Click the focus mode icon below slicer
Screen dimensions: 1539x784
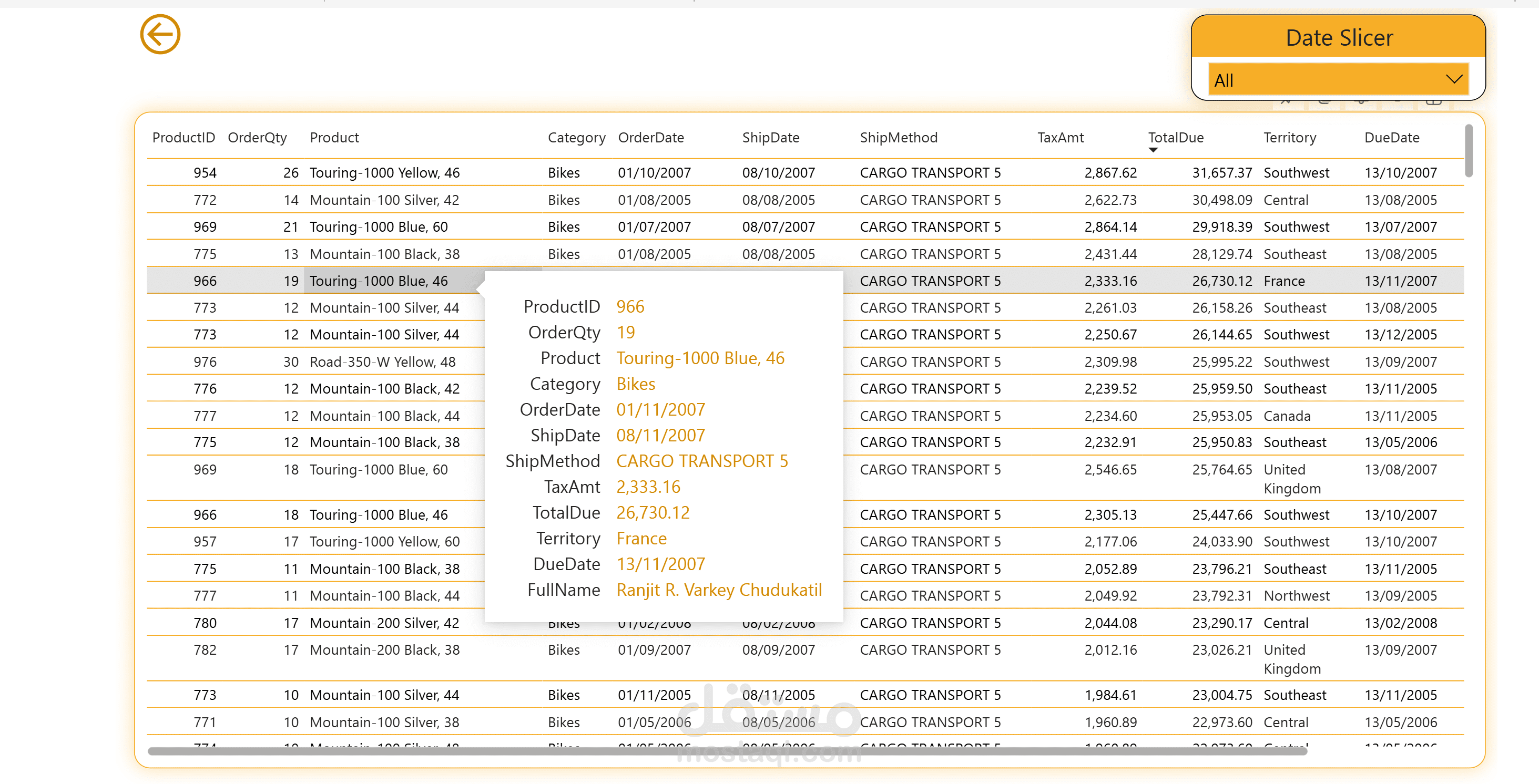click(1433, 102)
